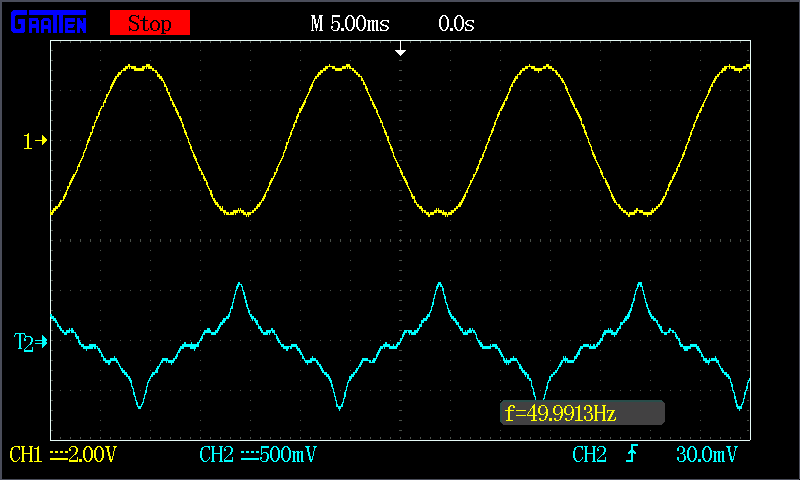Select the CH2 trigger source label
The image size is (800, 480).
click(x=589, y=455)
